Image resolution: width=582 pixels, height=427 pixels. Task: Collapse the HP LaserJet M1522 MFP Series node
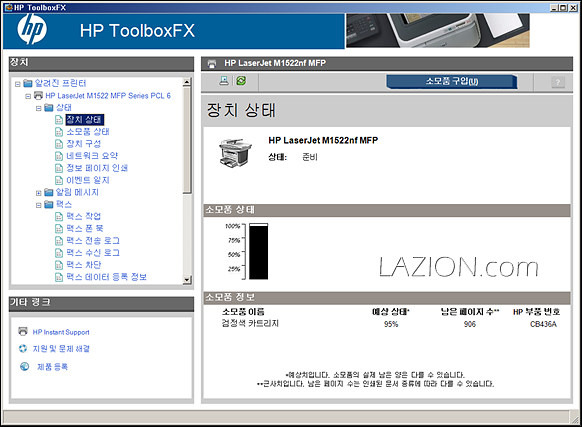(28, 96)
